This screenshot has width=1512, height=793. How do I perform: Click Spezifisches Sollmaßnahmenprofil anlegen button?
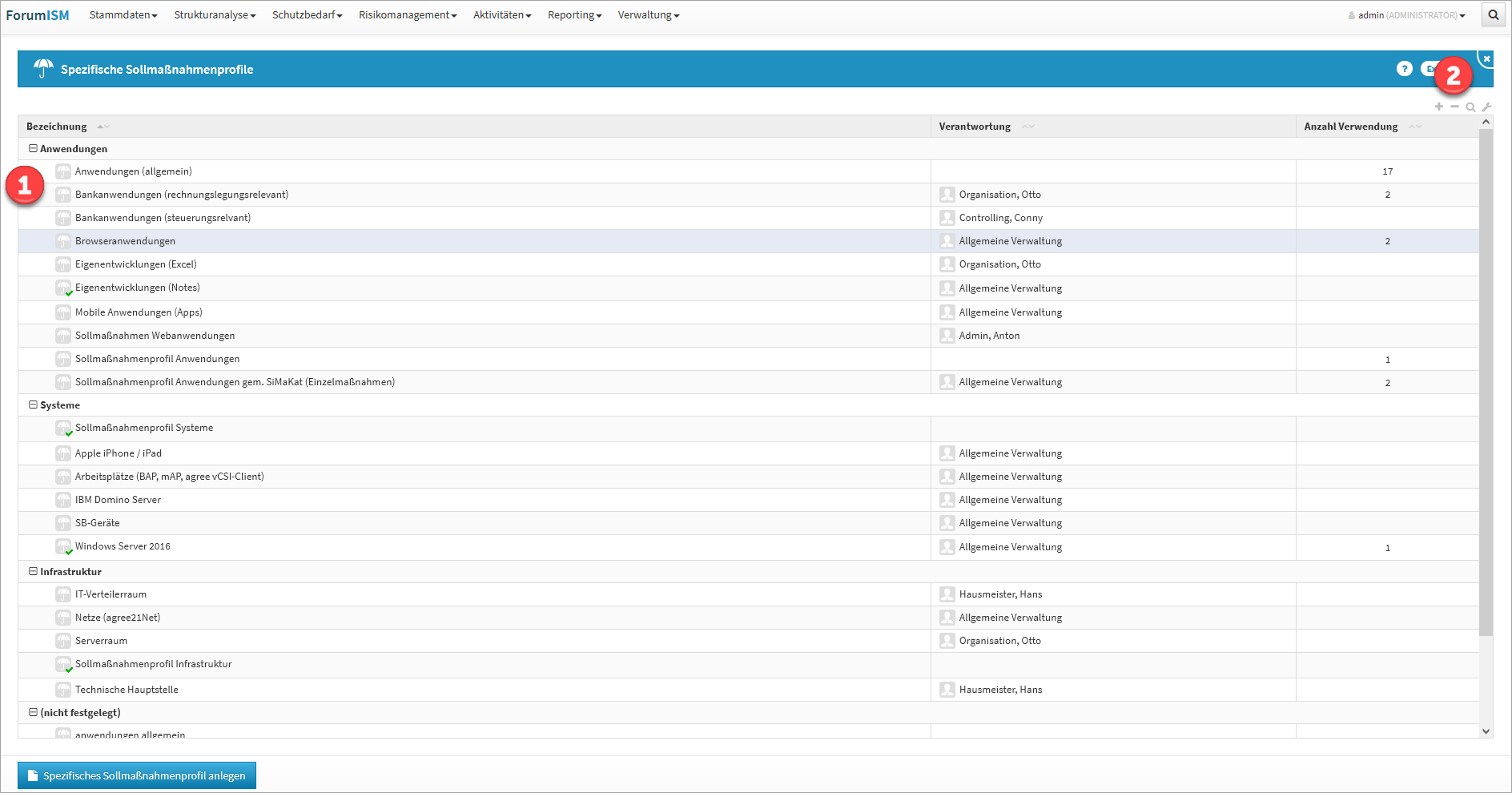(137, 775)
